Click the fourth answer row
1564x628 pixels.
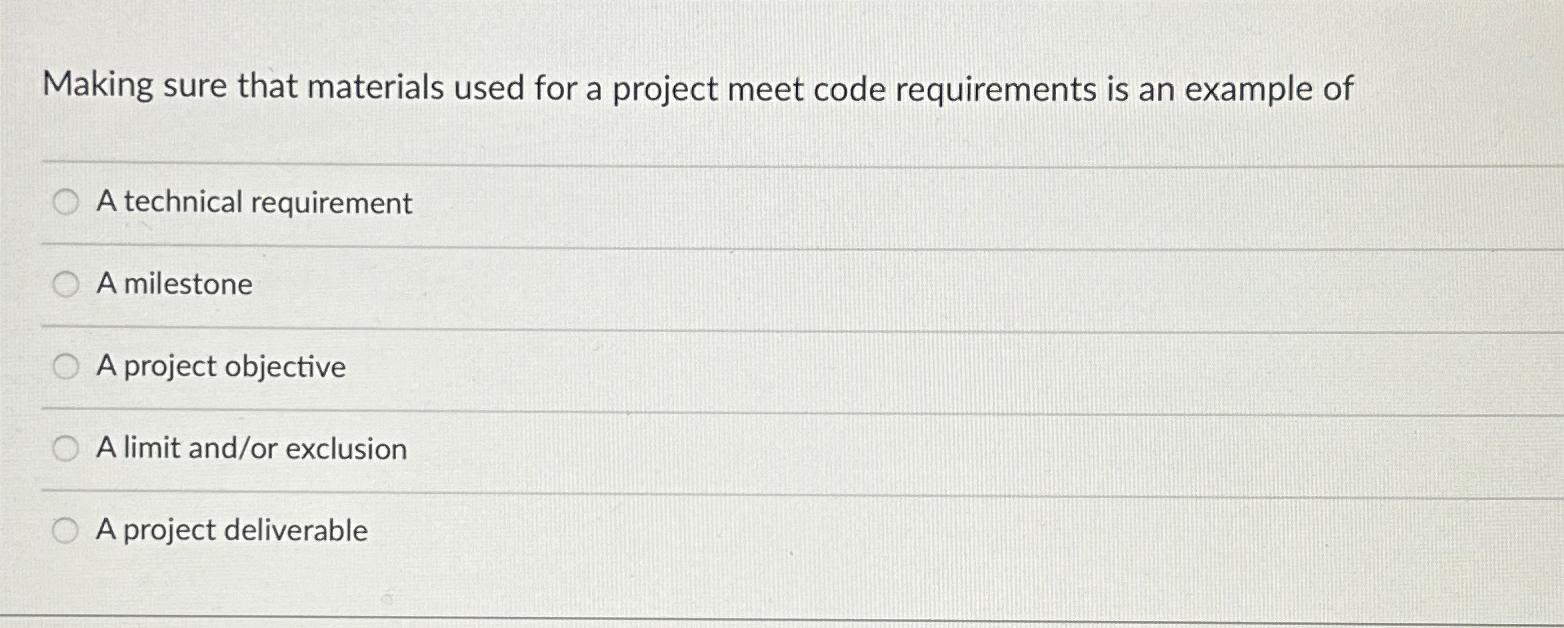click(400, 448)
